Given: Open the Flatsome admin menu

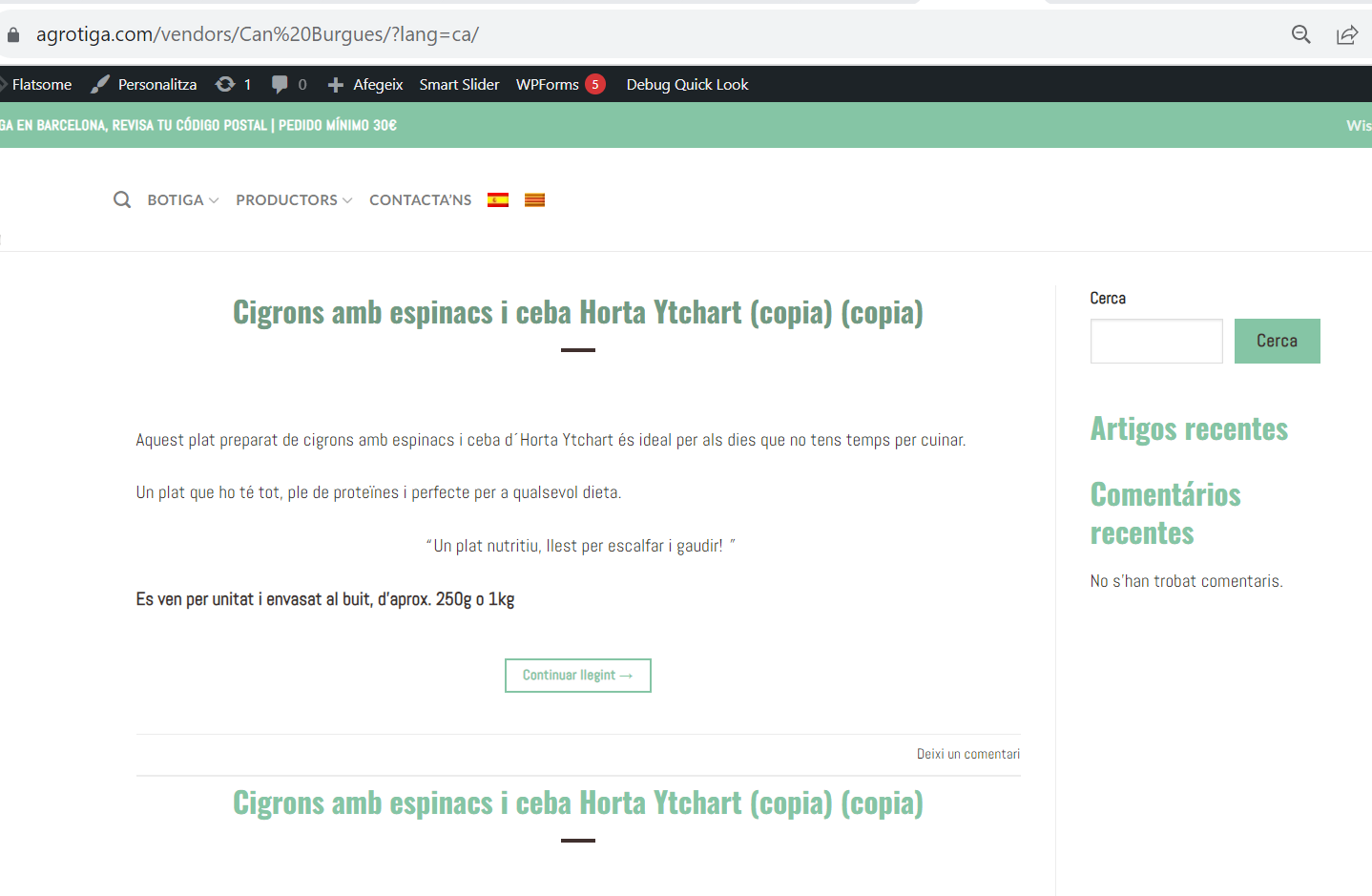Looking at the screenshot, I should coord(41,84).
